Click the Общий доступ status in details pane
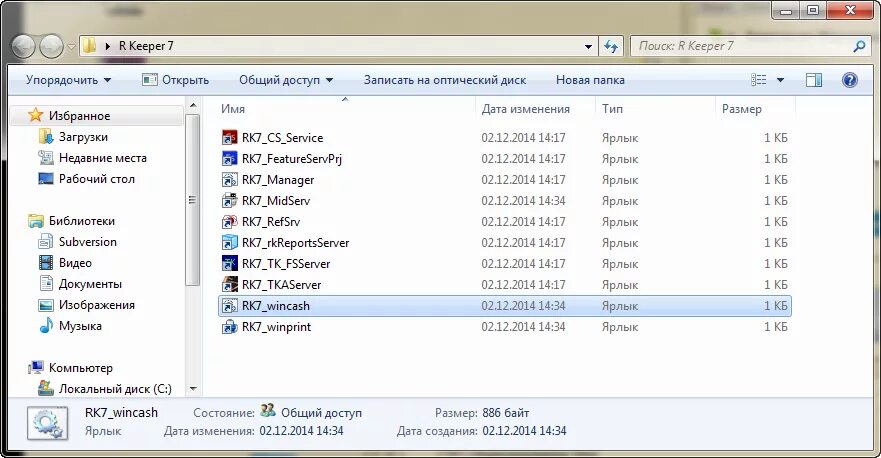Viewport: 881px width, 458px height. (x=321, y=413)
